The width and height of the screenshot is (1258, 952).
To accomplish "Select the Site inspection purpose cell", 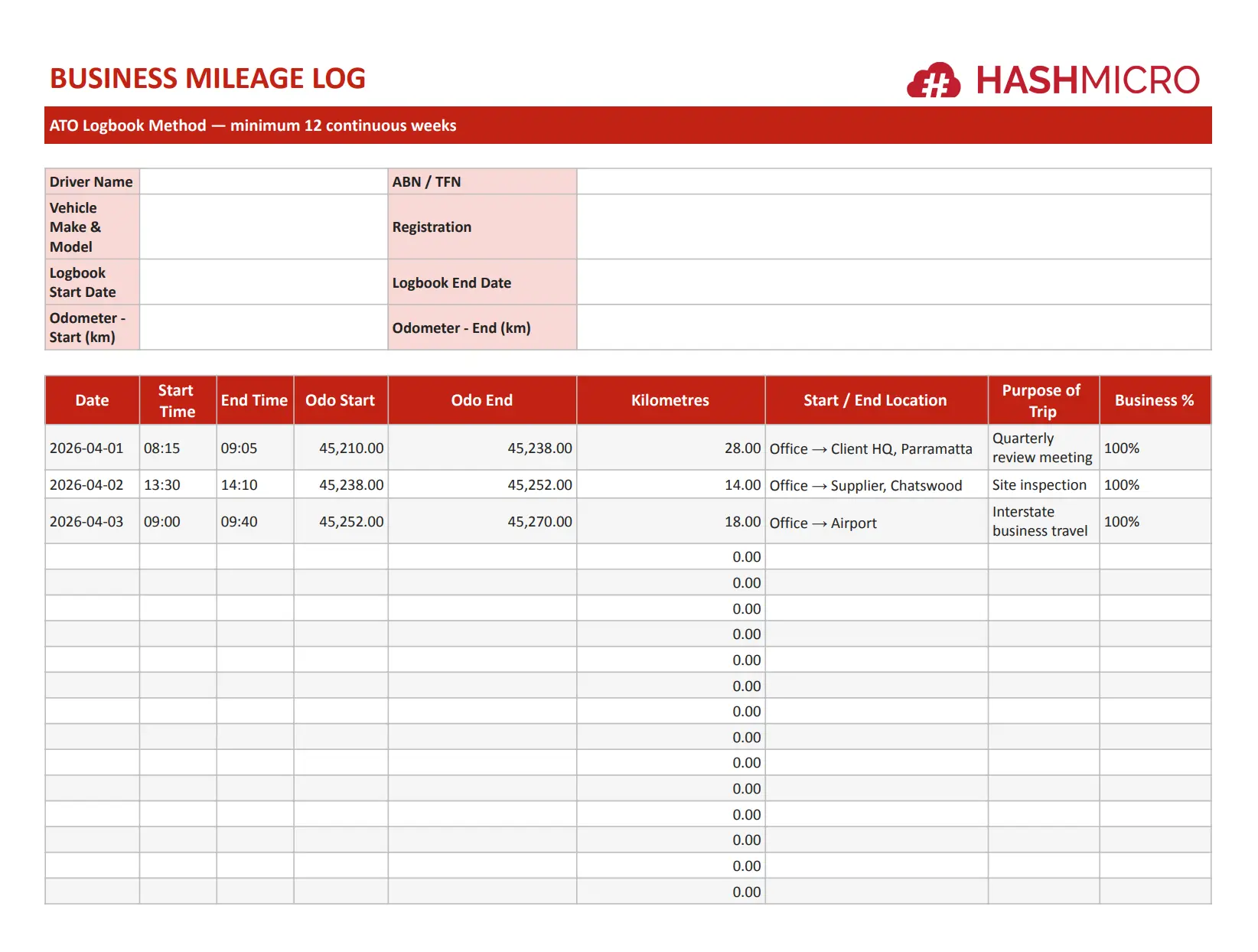I will 1039,485.
